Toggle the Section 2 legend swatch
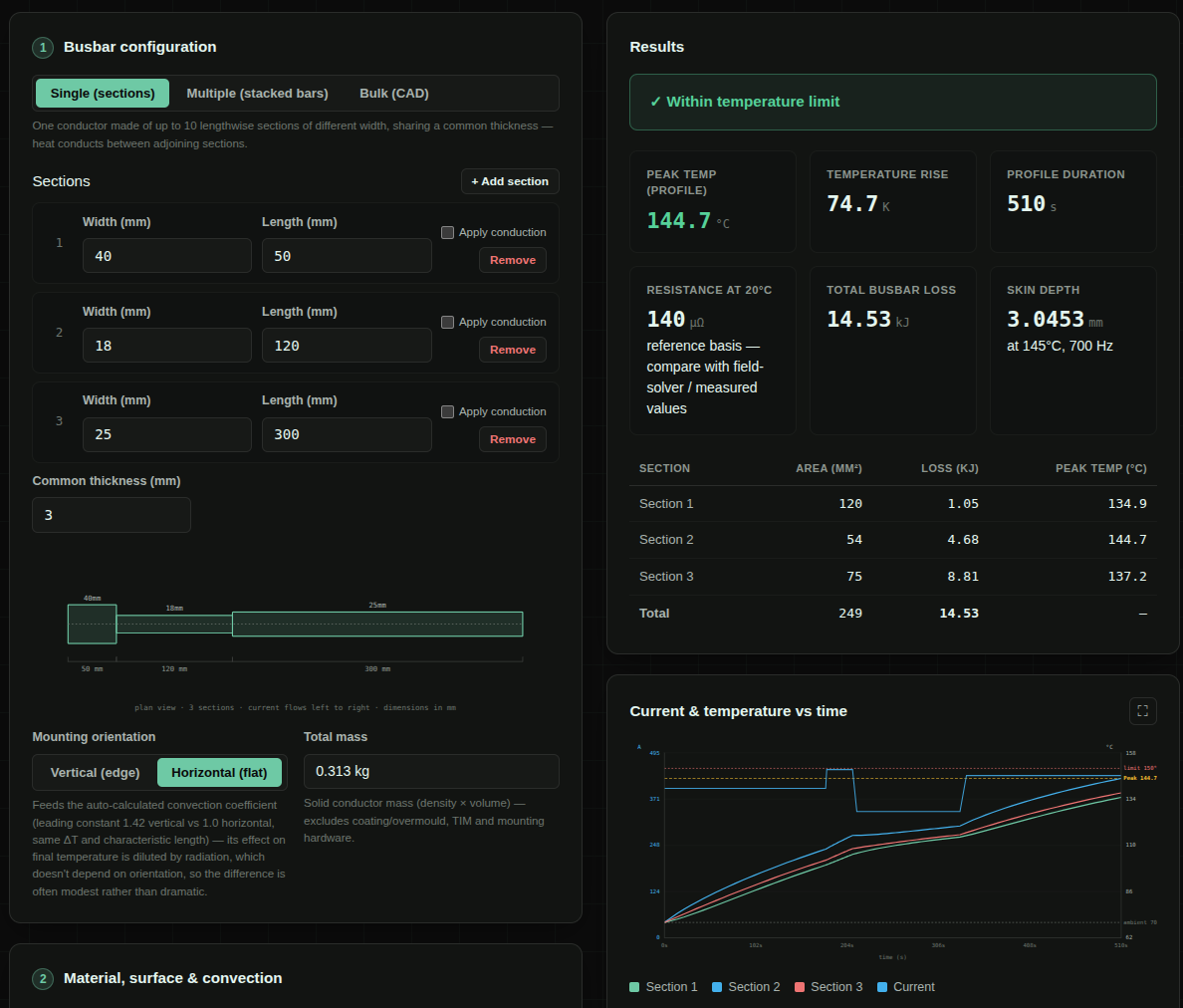 (x=717, y=987)
